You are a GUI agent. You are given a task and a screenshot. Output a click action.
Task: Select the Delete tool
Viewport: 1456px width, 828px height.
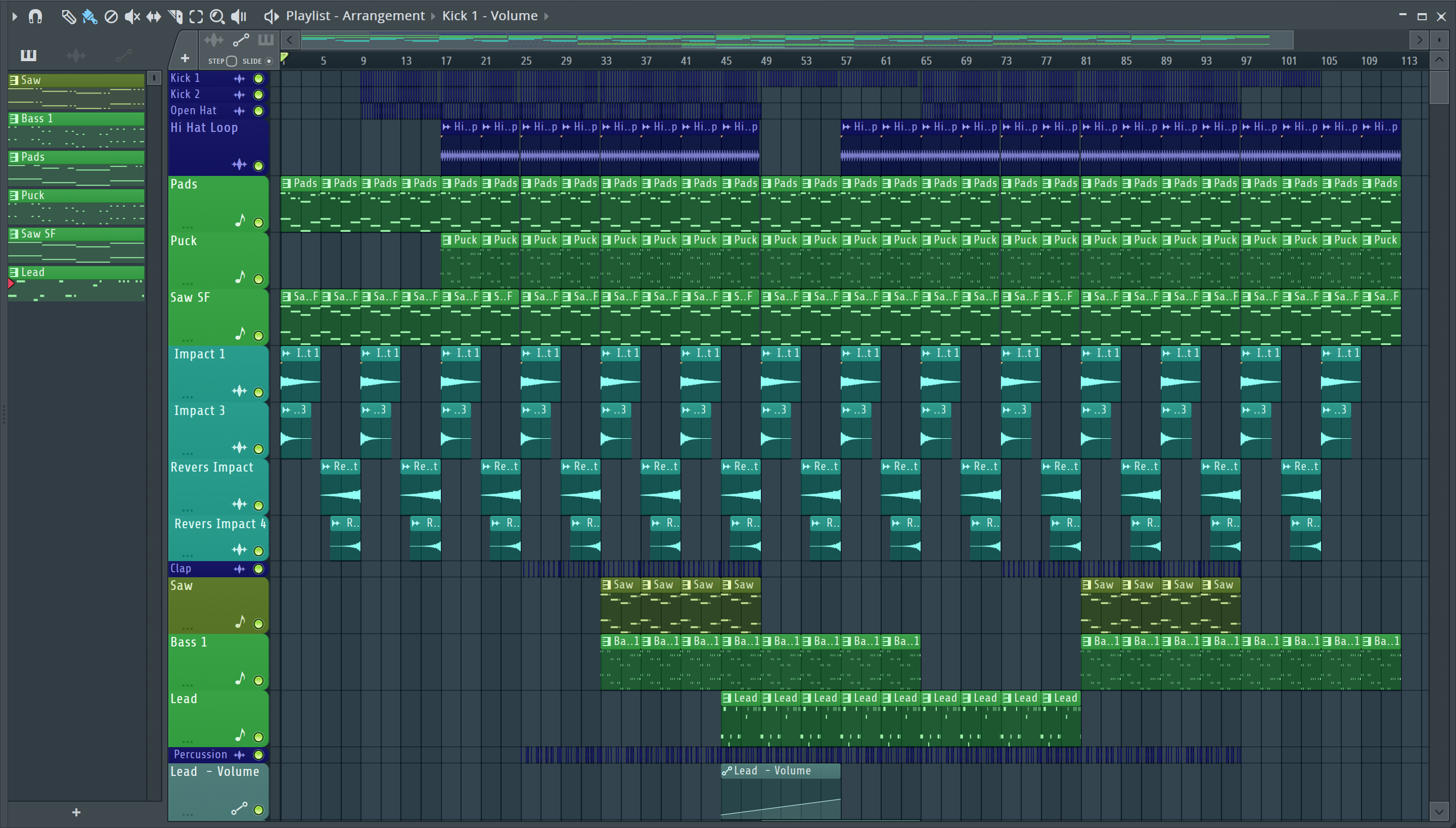[111, 17]
